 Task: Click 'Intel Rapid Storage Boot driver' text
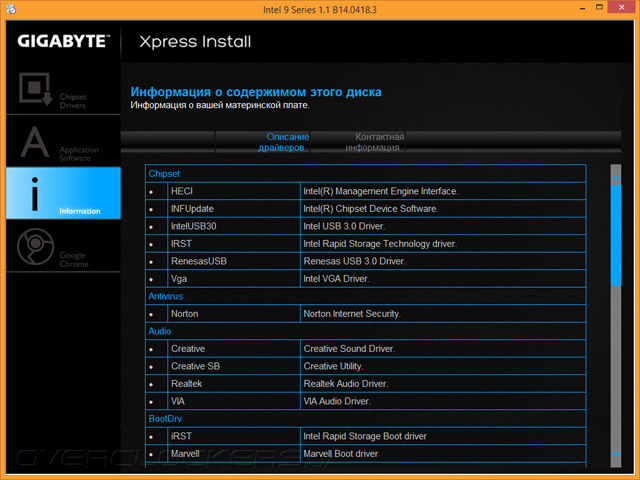(x=365, y=436)
